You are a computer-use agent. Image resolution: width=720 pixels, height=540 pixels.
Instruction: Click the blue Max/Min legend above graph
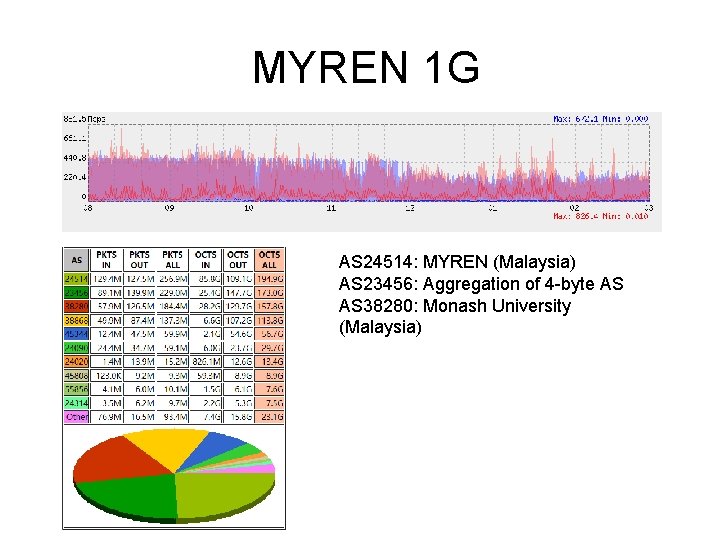coord(601,119)
